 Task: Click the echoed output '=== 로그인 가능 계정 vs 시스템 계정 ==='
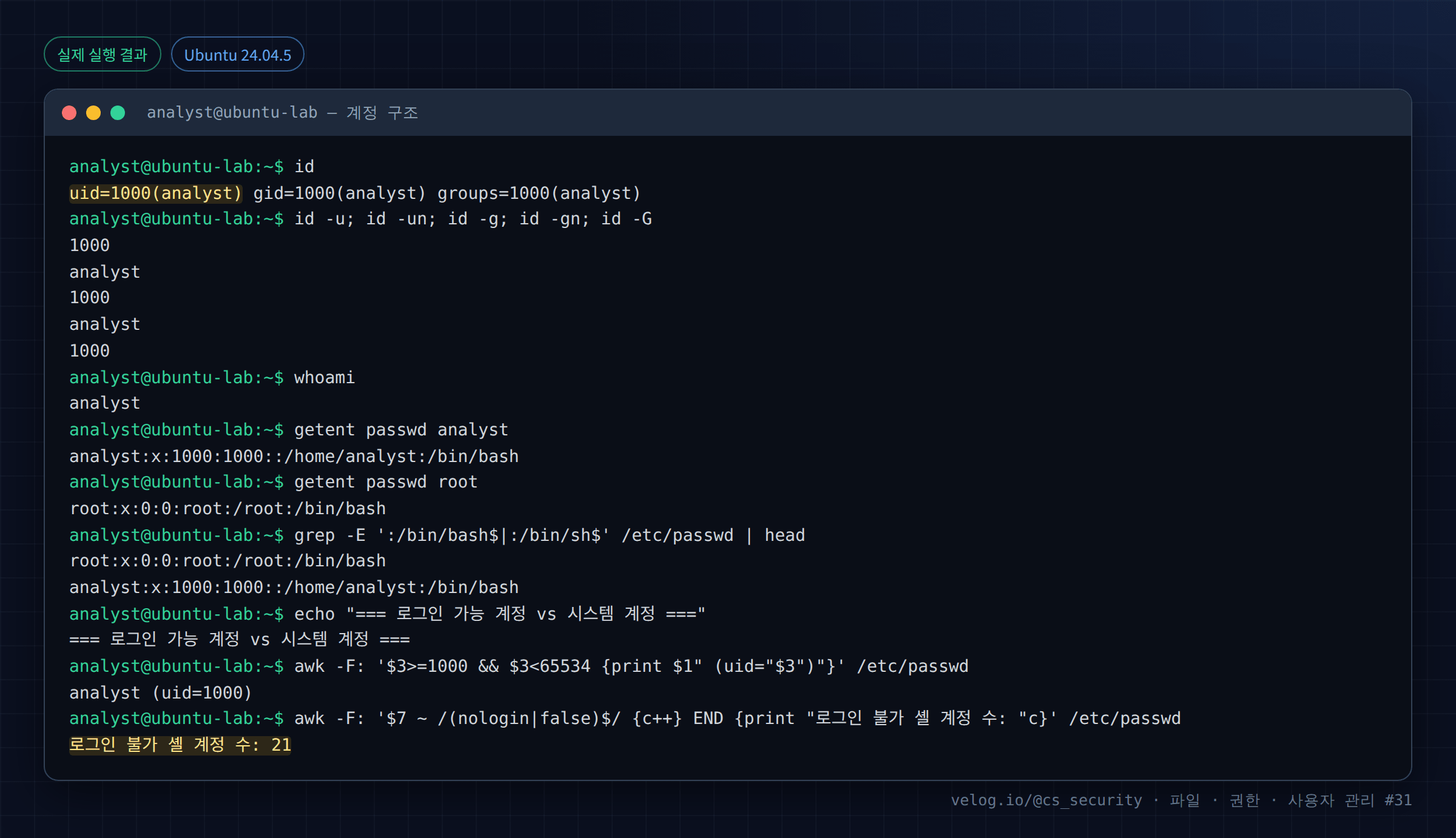[240, 640]
